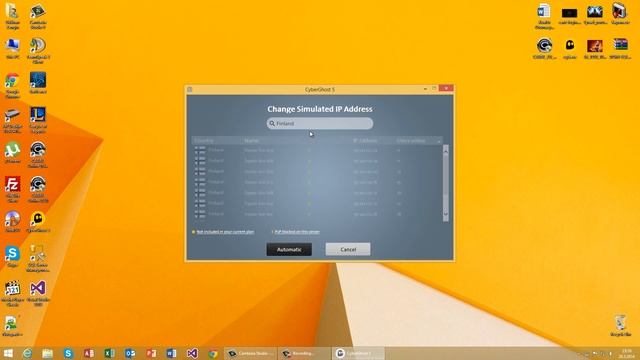Image resolution: width=640 pixels, height=360 pixels.
Task: Switch to the Recording taskbar window
Action: tap(304, 353)
